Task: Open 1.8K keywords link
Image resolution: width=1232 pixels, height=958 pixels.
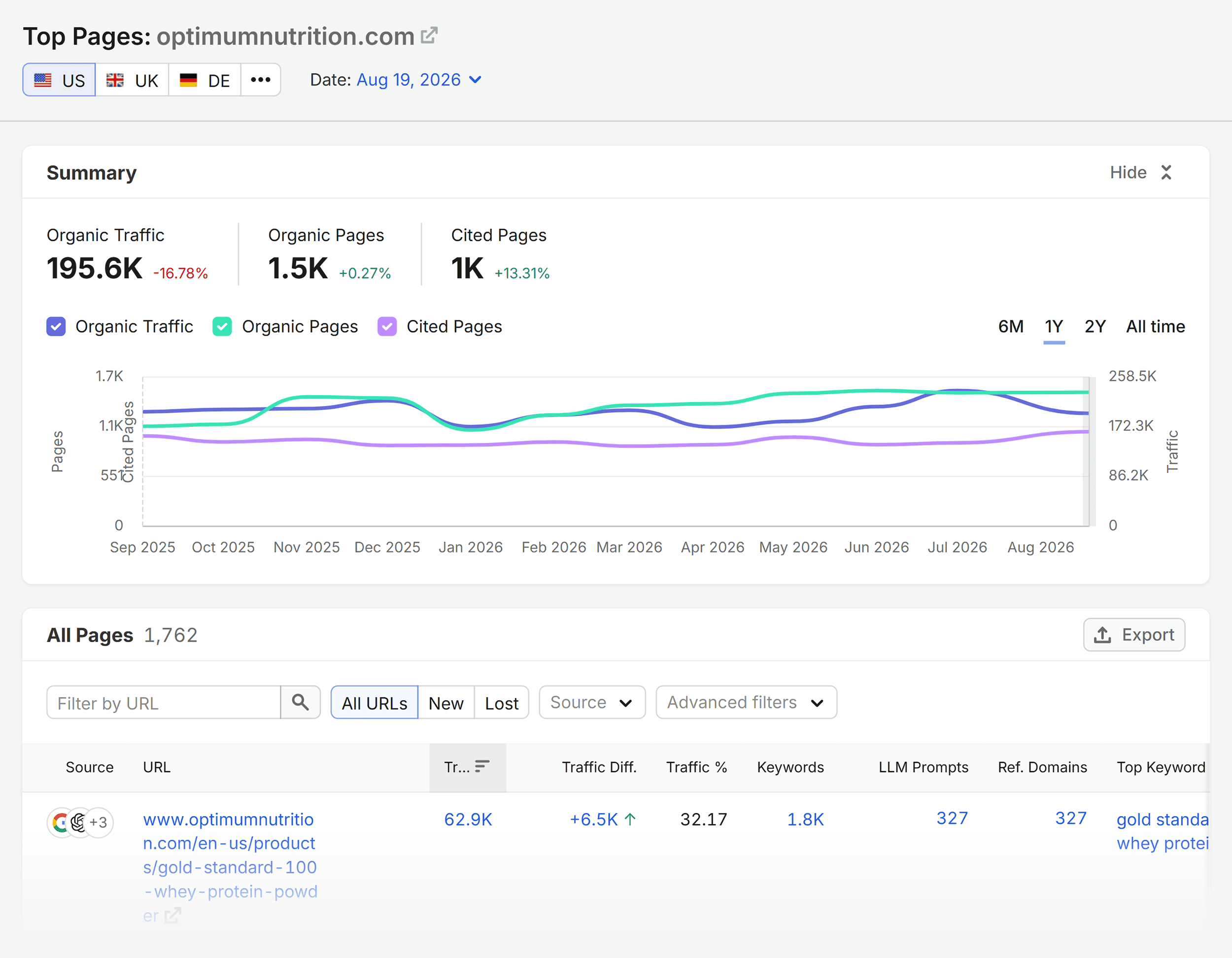Action: 806,819
